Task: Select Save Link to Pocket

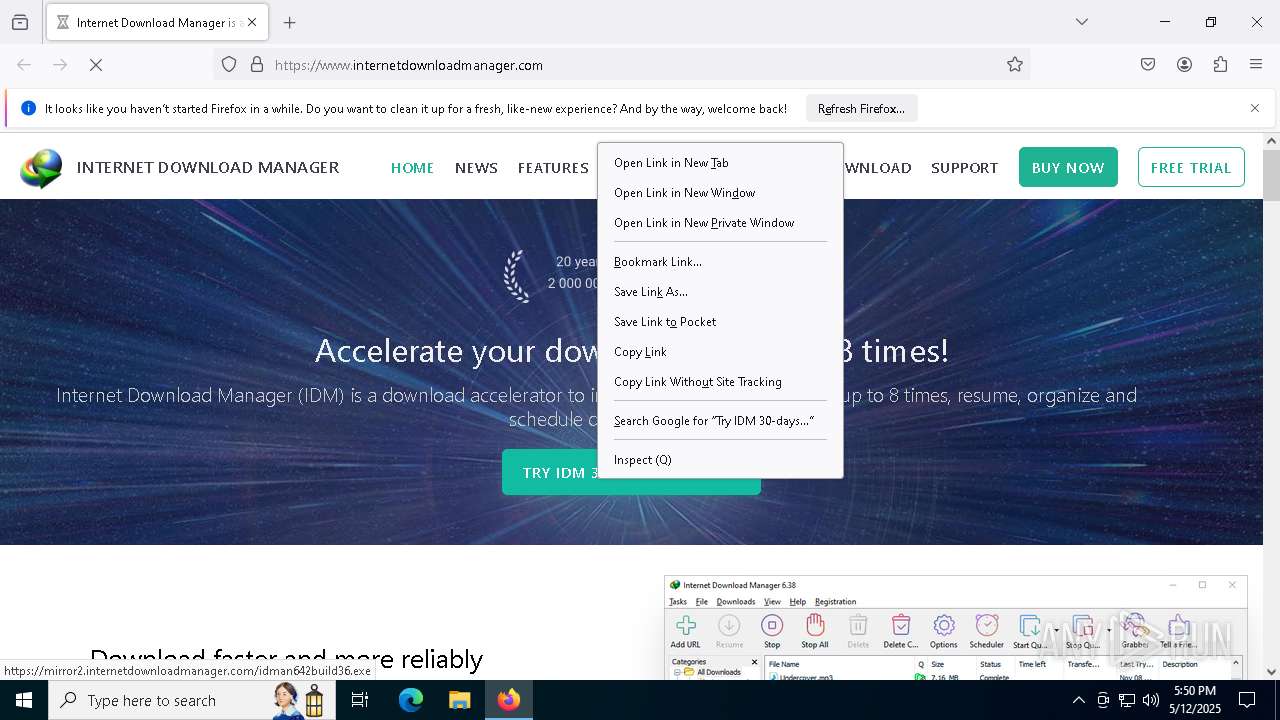Action: tap(720, 322)
